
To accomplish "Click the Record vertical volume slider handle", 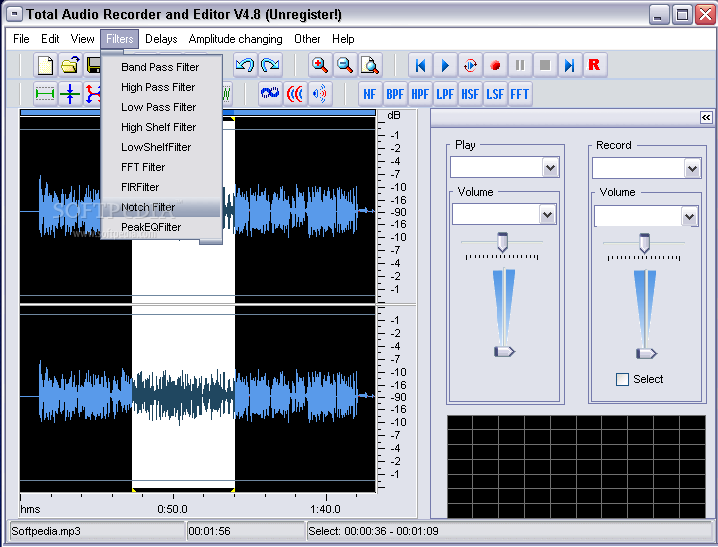I will tap(646, 353).
